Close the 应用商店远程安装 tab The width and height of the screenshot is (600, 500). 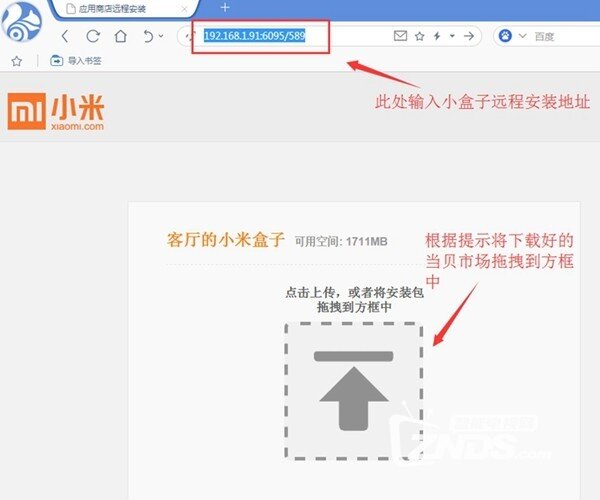coord(184,9)
